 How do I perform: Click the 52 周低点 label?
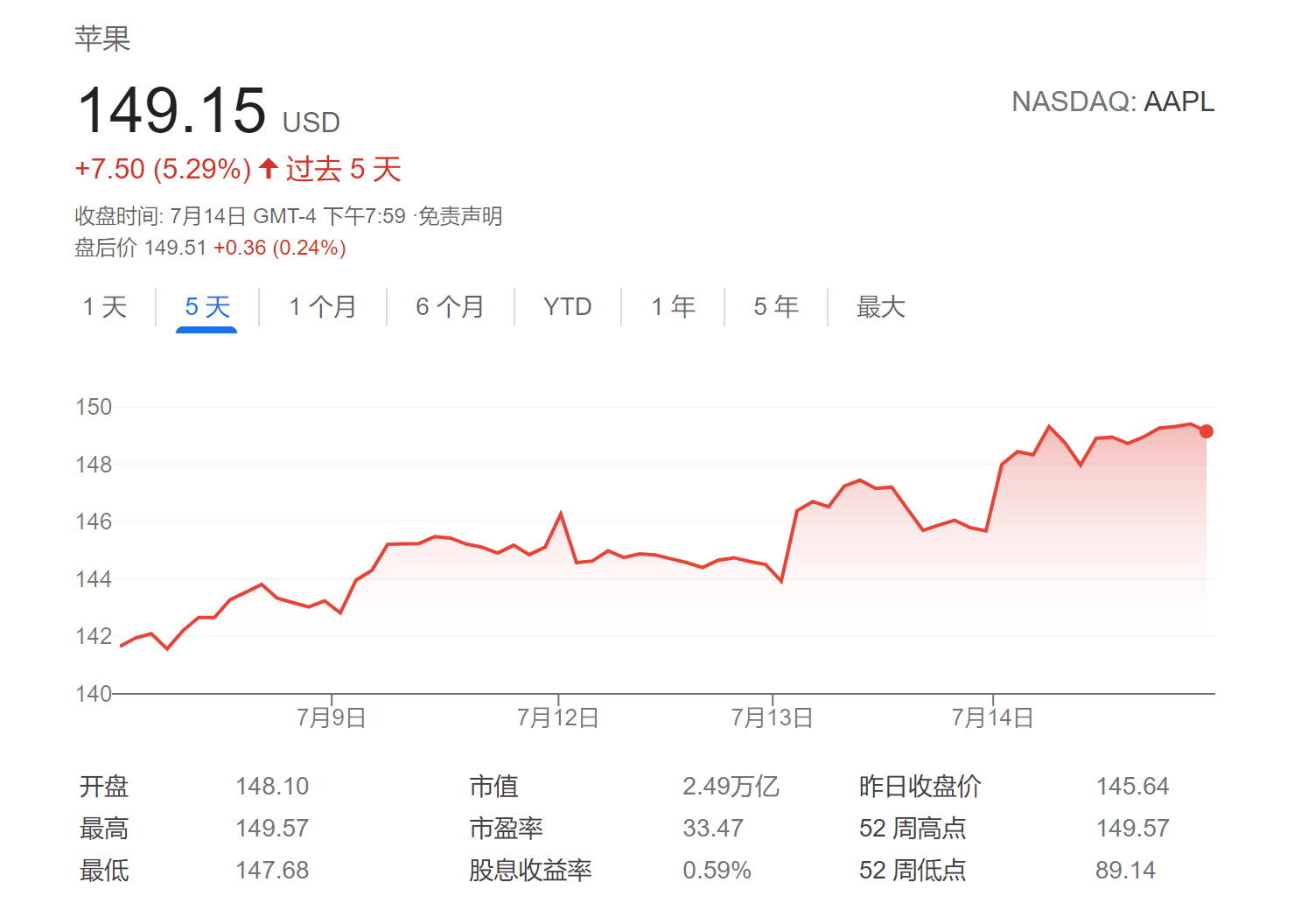[913, 871]
